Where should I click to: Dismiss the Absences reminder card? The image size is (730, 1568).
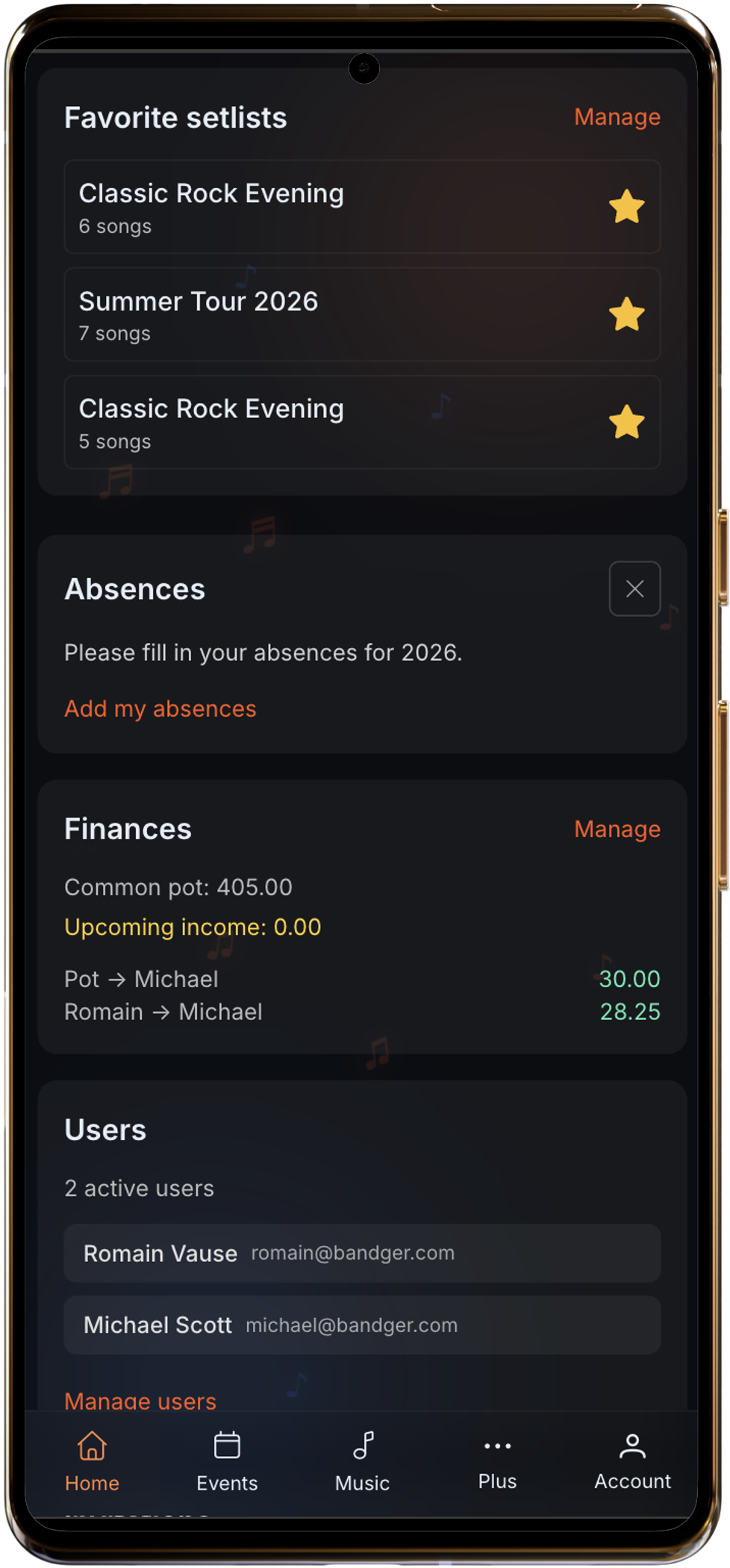coord(634,589)
